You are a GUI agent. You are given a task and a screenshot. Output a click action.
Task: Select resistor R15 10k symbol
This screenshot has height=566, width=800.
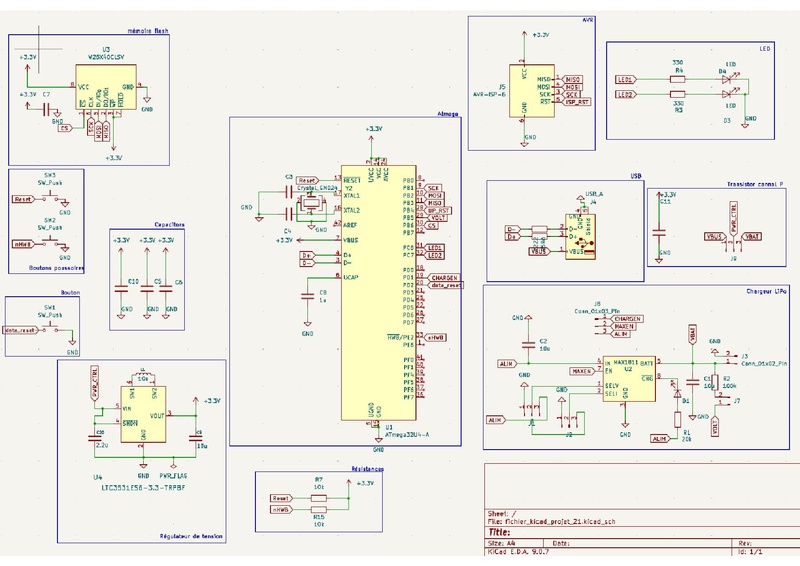click(319, 509)
